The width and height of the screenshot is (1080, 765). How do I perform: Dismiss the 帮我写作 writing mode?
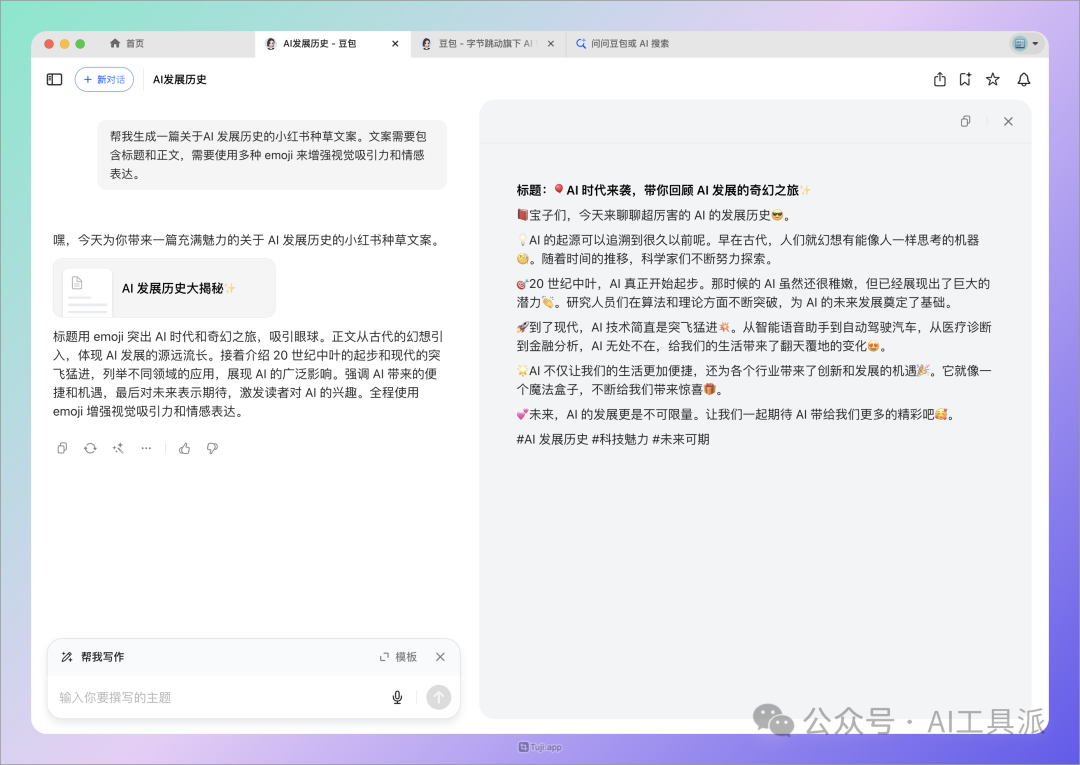click(x=440, y=657)
